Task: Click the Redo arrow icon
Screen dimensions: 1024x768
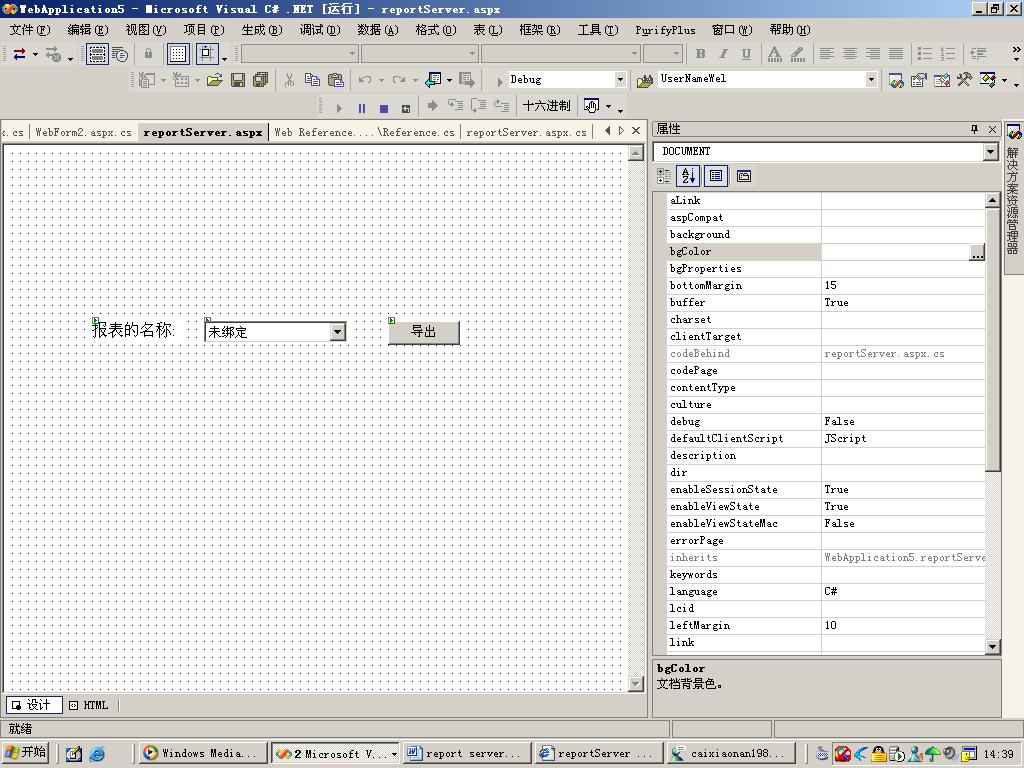Action: click(399, 80)
